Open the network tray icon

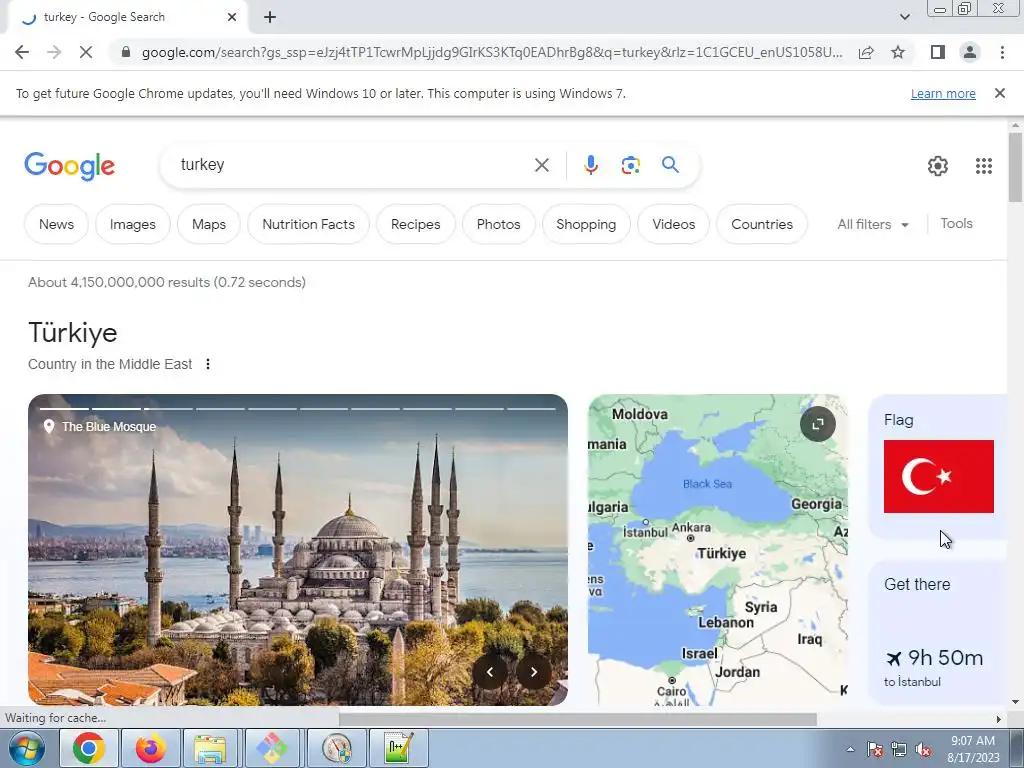(x=899, y=750)
